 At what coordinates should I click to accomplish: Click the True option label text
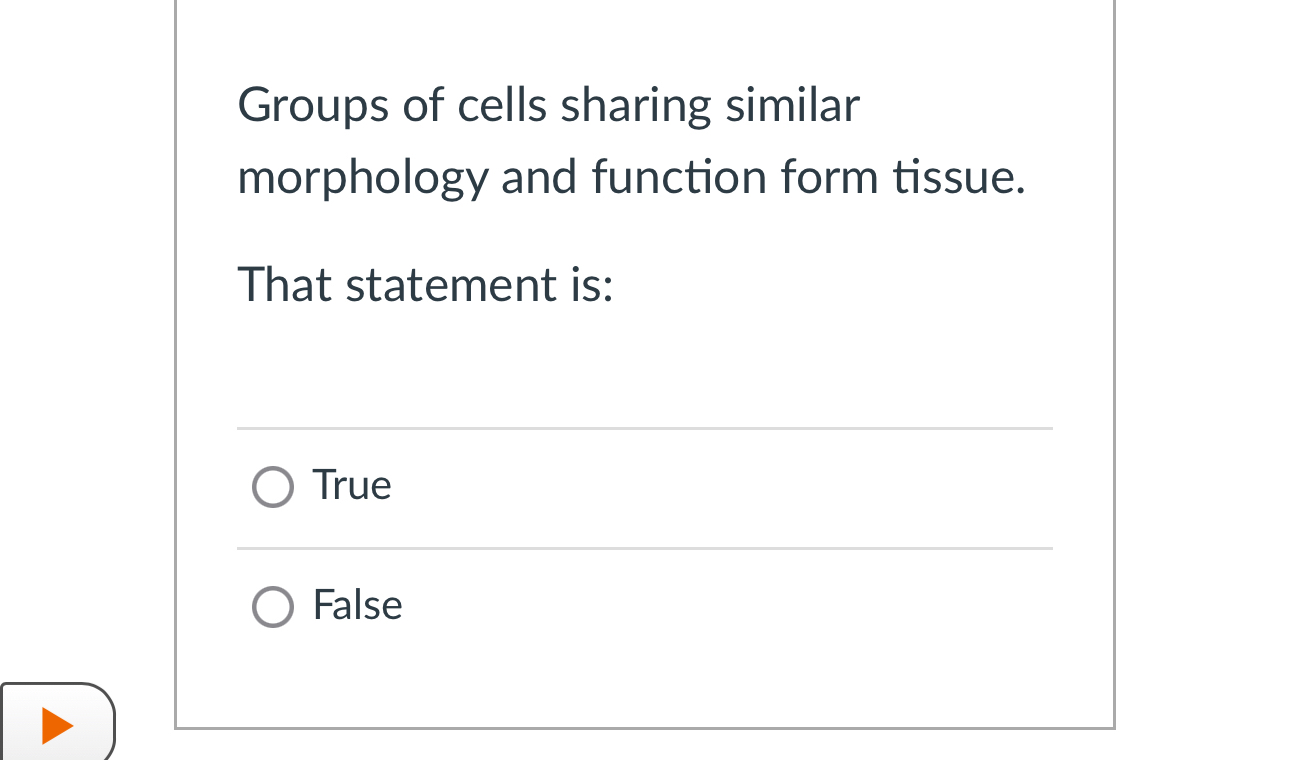click(351, 486)
